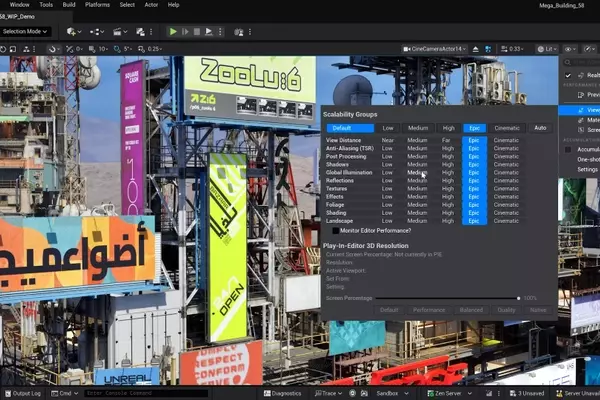This screenshot has height=400, width=600.
Task: Open scale snap 0.25 dropdown
Action: 155,49
